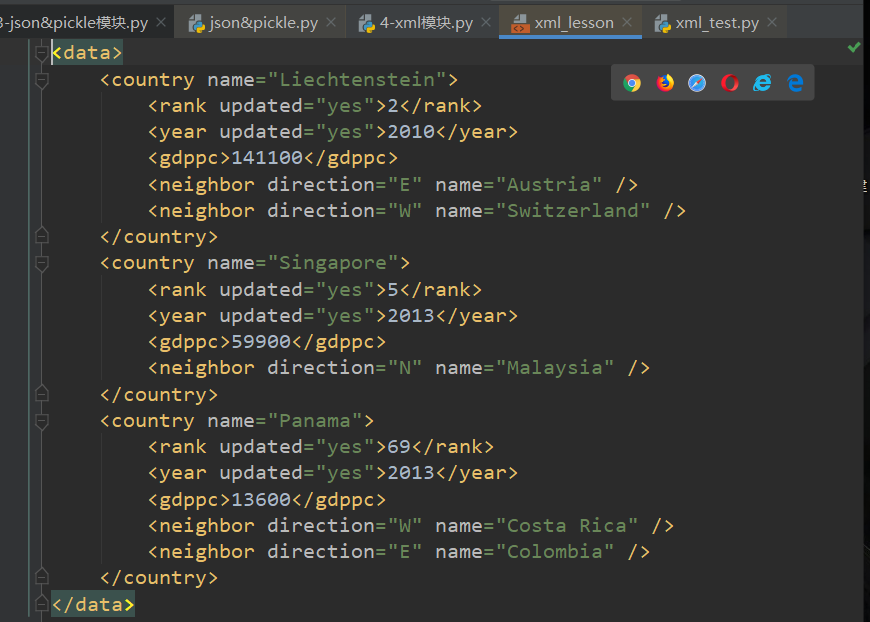
Task: Click the Austria neighbor name
Action: 549,184
